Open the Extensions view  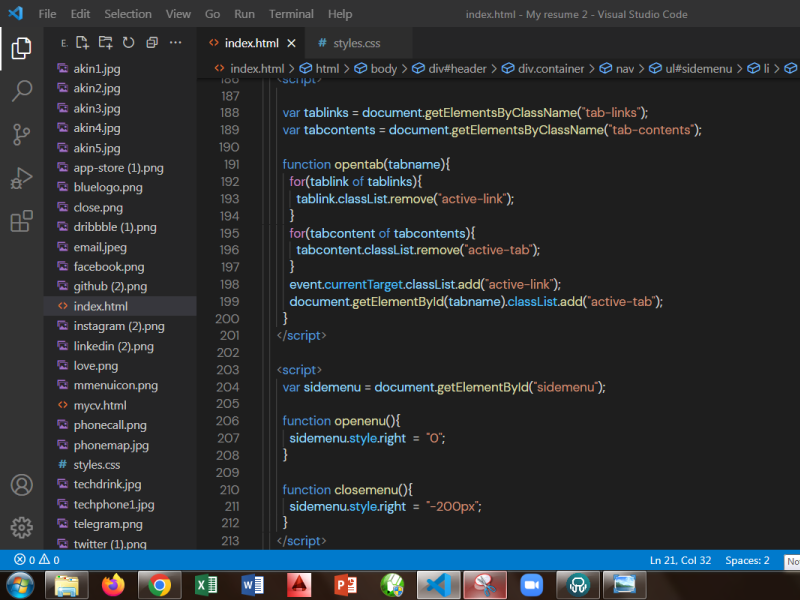(21, 221)
